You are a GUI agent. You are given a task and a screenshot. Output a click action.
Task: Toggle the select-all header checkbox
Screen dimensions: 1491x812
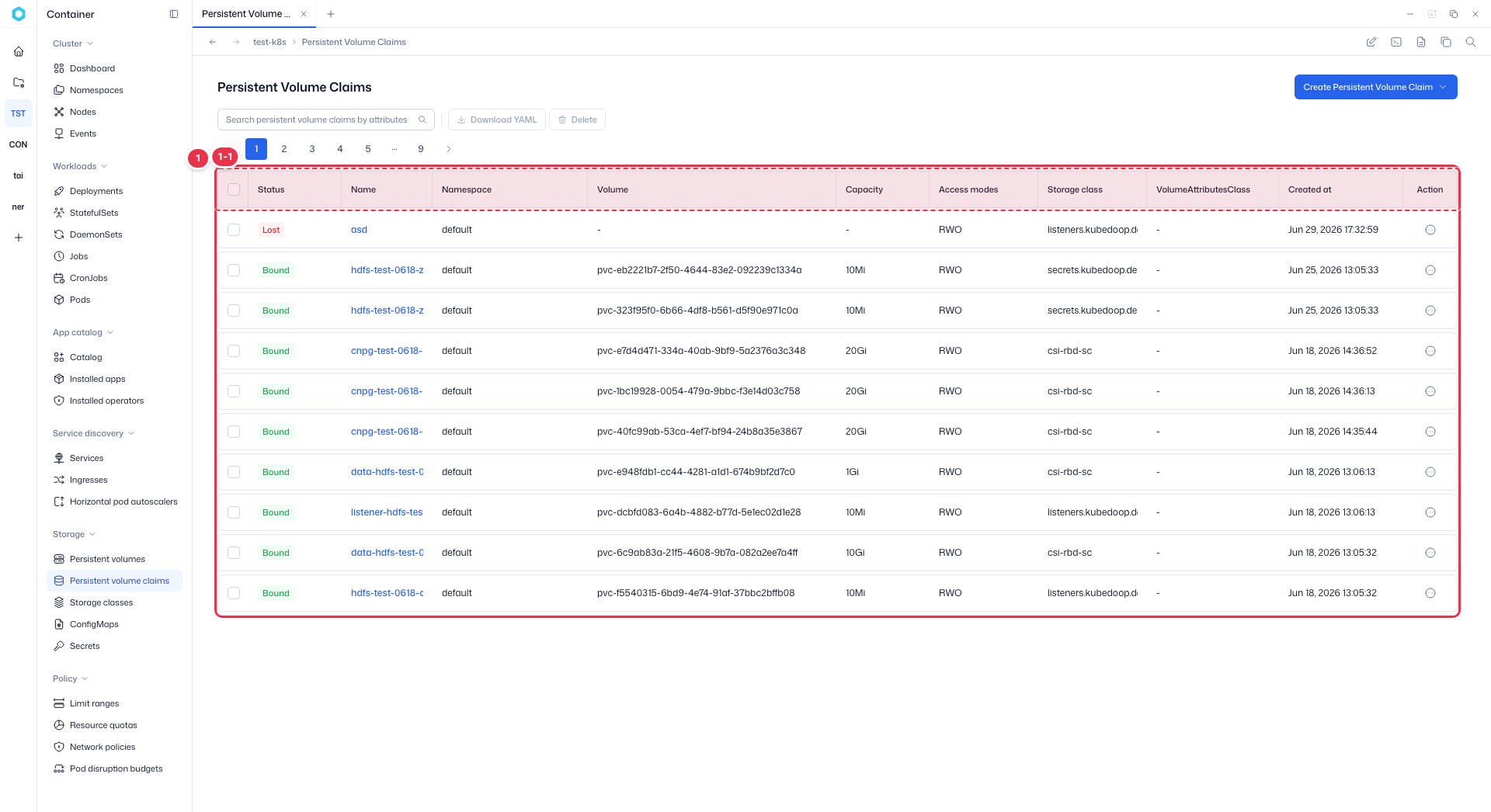(234, 189)
